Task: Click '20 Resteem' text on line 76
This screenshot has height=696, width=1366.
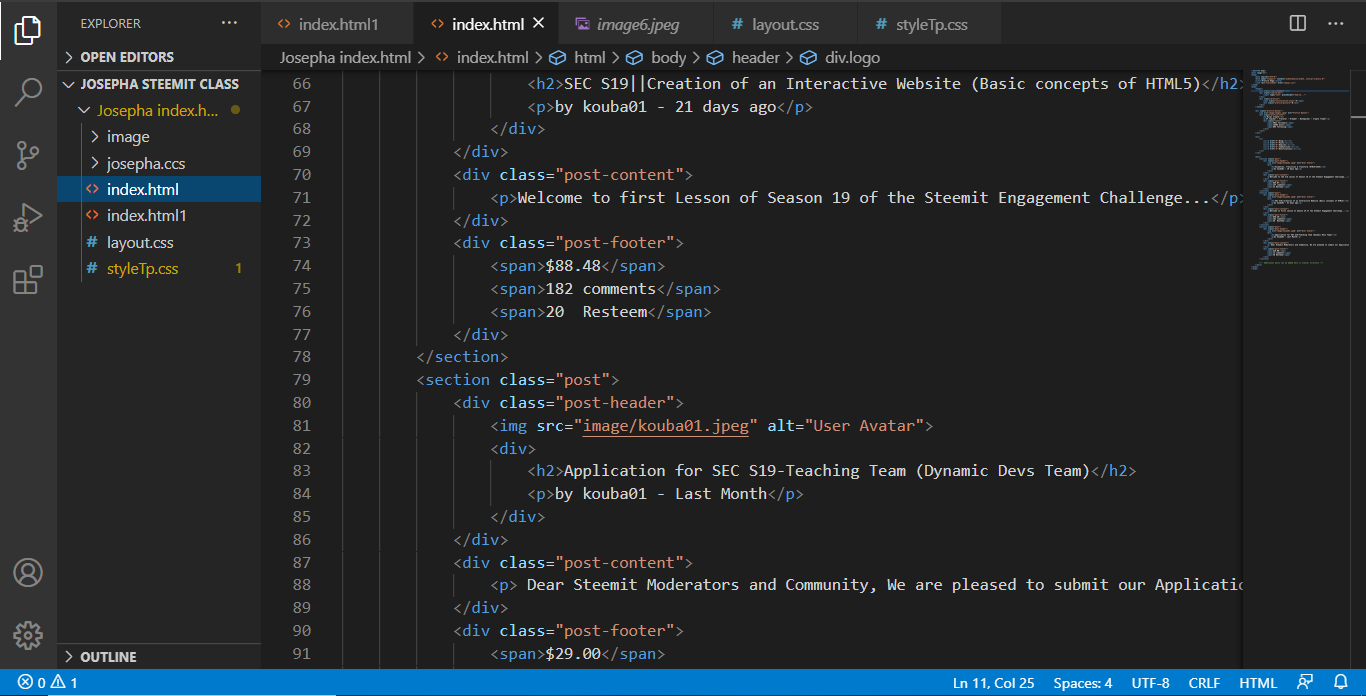Action: 597,311
